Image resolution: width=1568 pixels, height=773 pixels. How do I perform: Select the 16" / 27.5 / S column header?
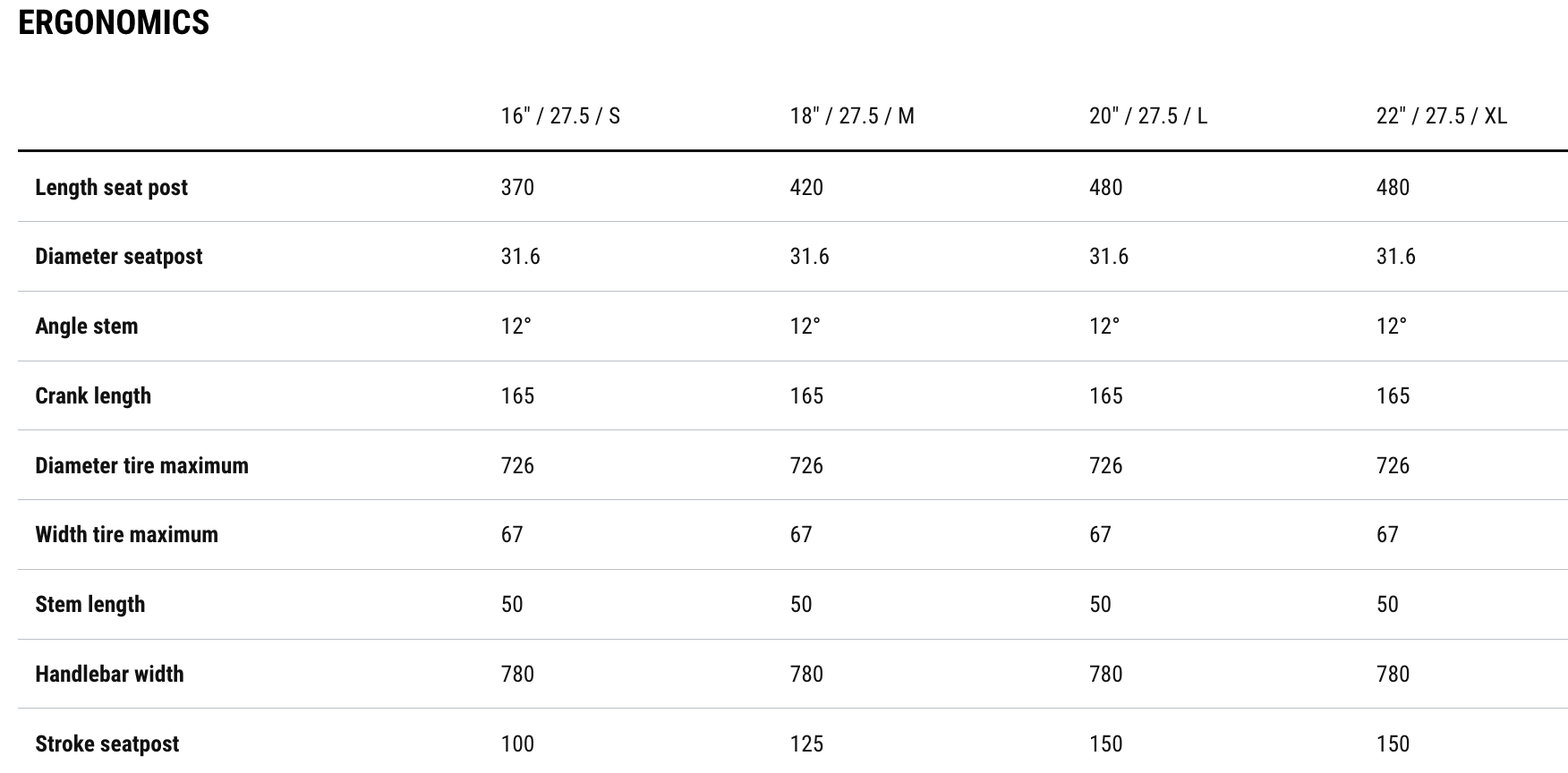point(560,116)
